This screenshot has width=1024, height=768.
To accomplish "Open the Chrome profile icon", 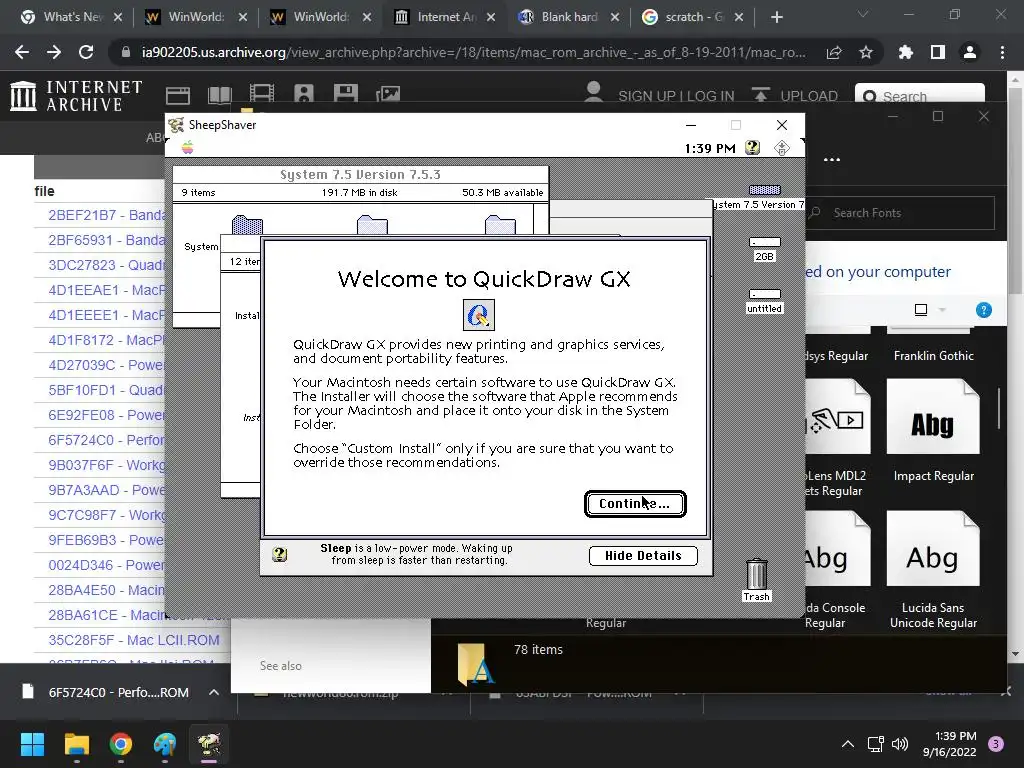I will (970, 52).
